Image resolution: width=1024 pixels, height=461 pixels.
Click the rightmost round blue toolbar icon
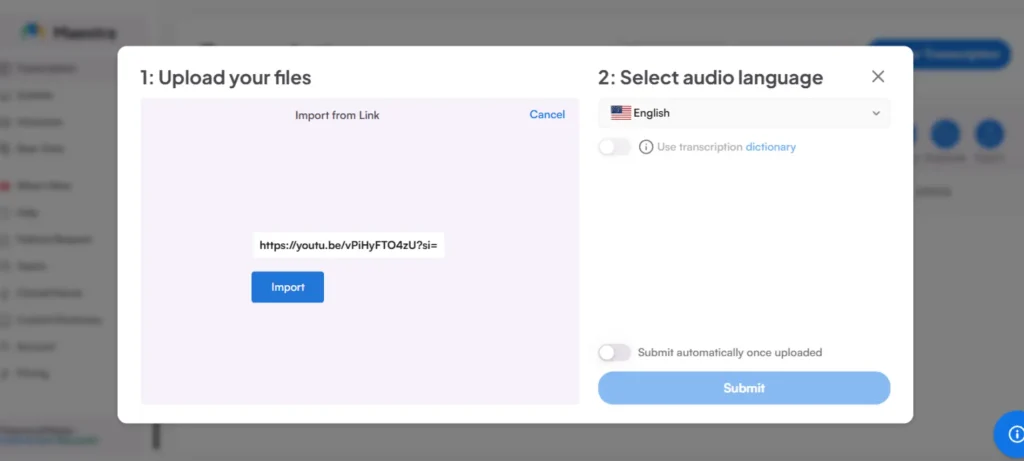[989, 135]
